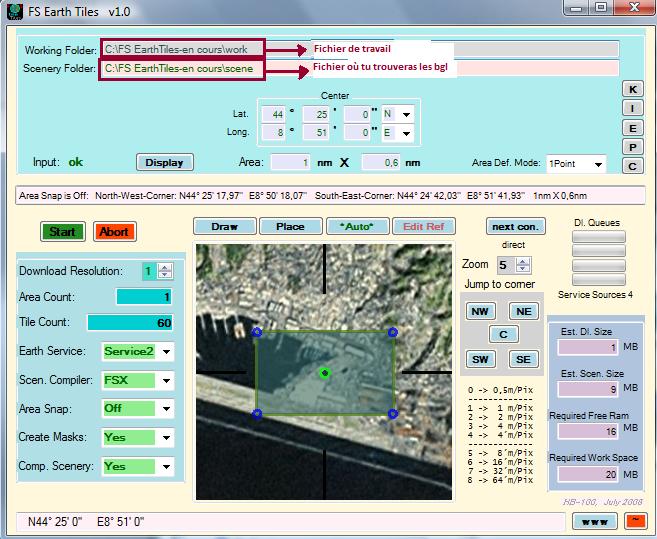
Task: Click the green Start button
Action: coord(62,232)
